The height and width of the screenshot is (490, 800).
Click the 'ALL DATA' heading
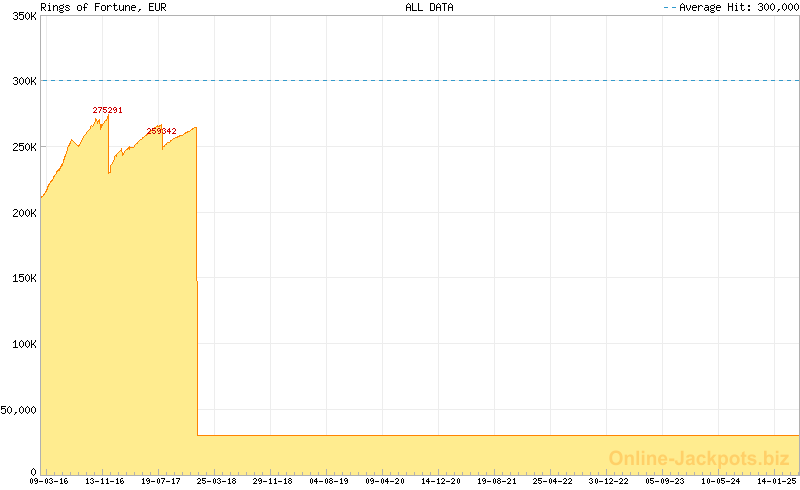[x=429, y=7]
